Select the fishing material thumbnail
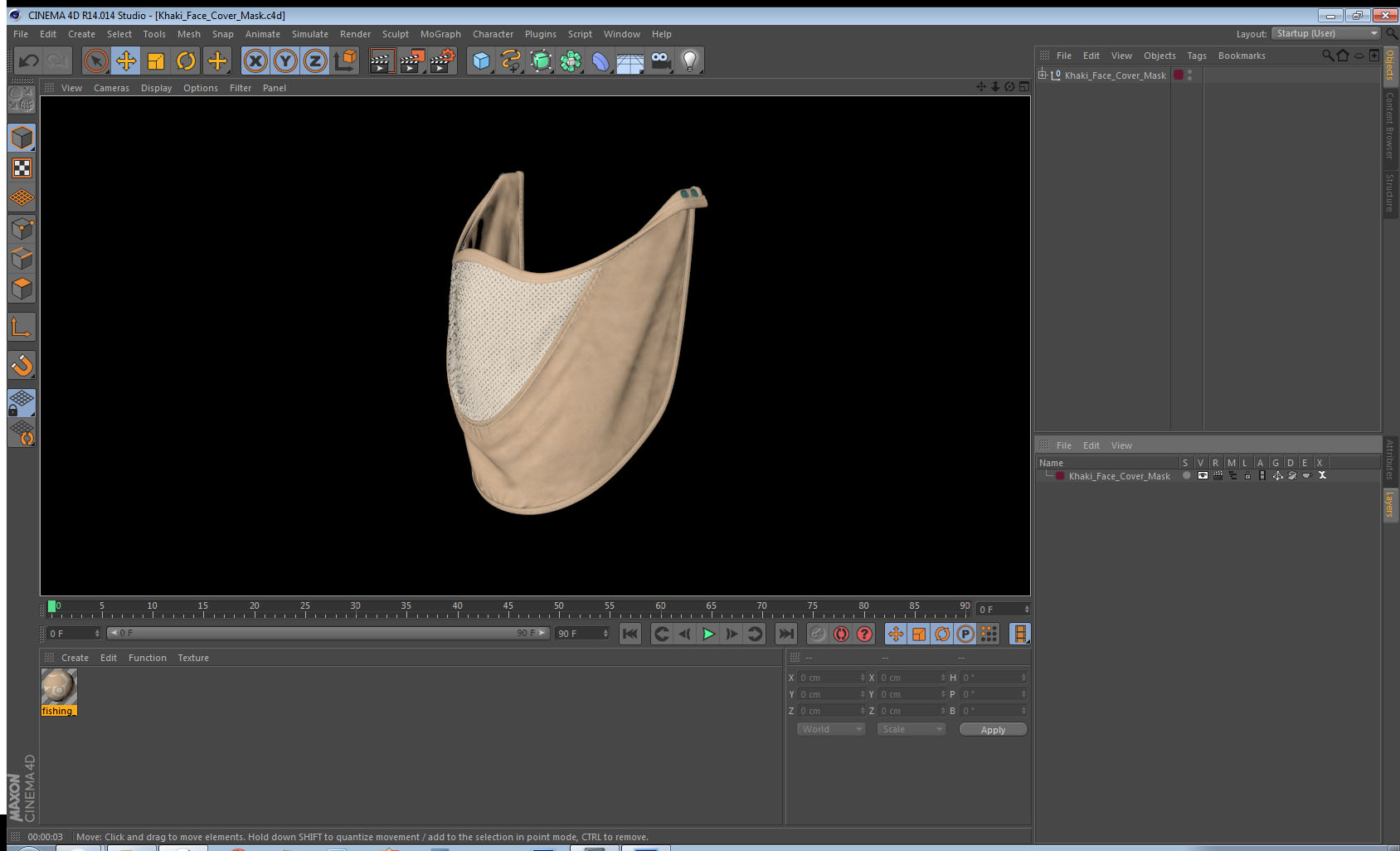Screen dimensions: 1400x851 point(59,687)
